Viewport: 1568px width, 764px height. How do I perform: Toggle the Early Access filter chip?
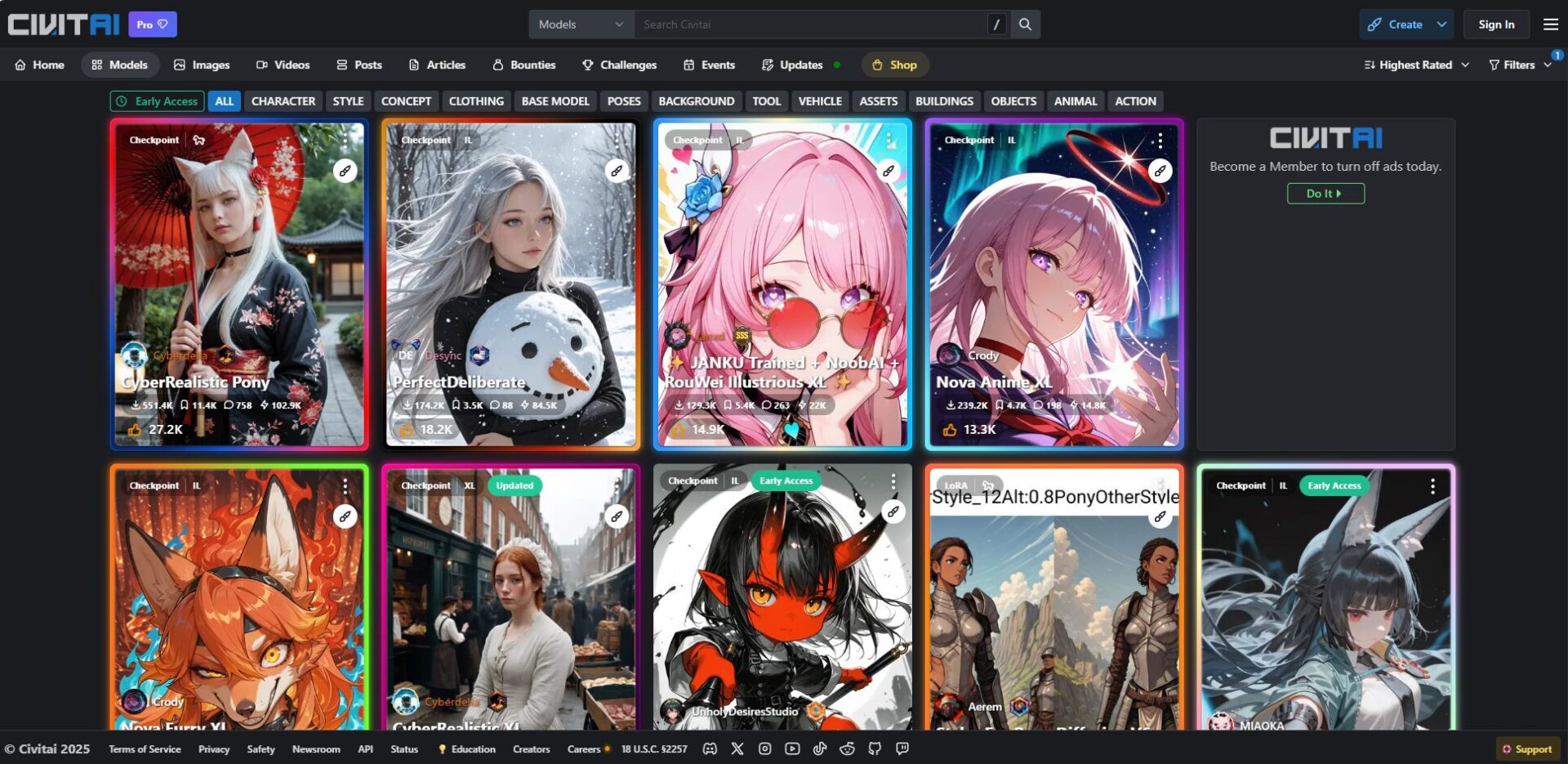pyautogui.click(x=158, y=101)
